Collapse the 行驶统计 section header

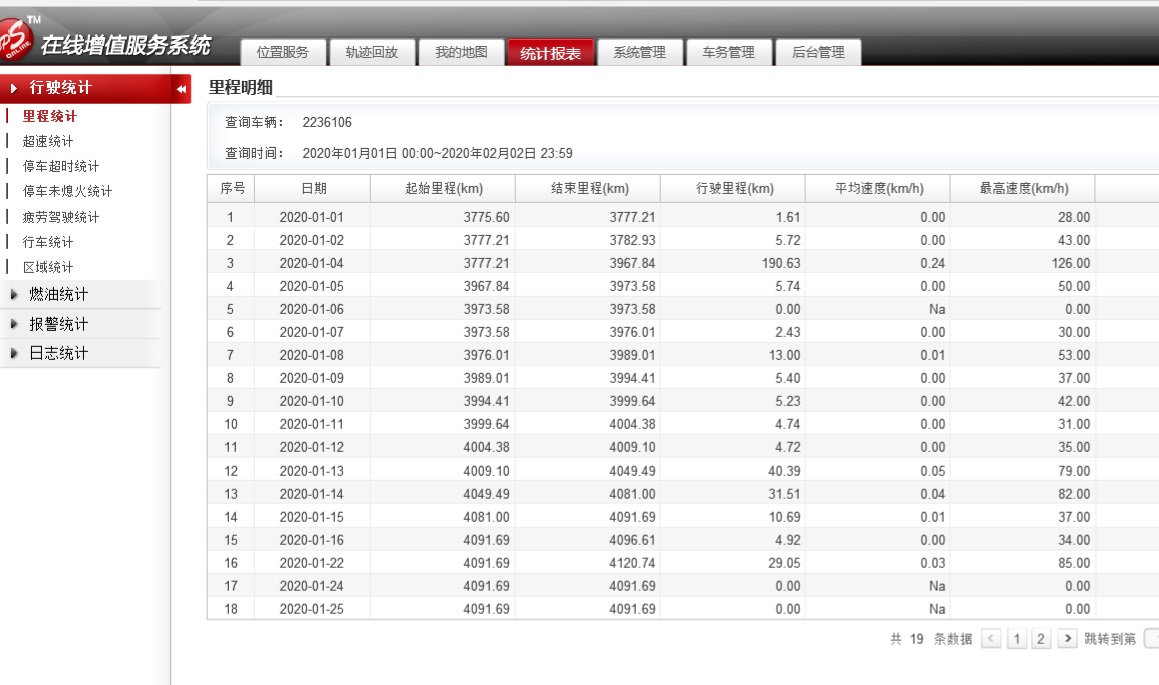pyautogui.click(x=60, y=88)
